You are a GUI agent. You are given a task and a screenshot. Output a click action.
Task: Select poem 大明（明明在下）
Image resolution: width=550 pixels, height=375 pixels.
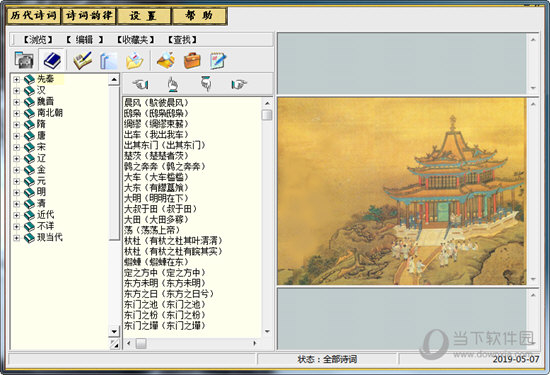tap(156, 198)
